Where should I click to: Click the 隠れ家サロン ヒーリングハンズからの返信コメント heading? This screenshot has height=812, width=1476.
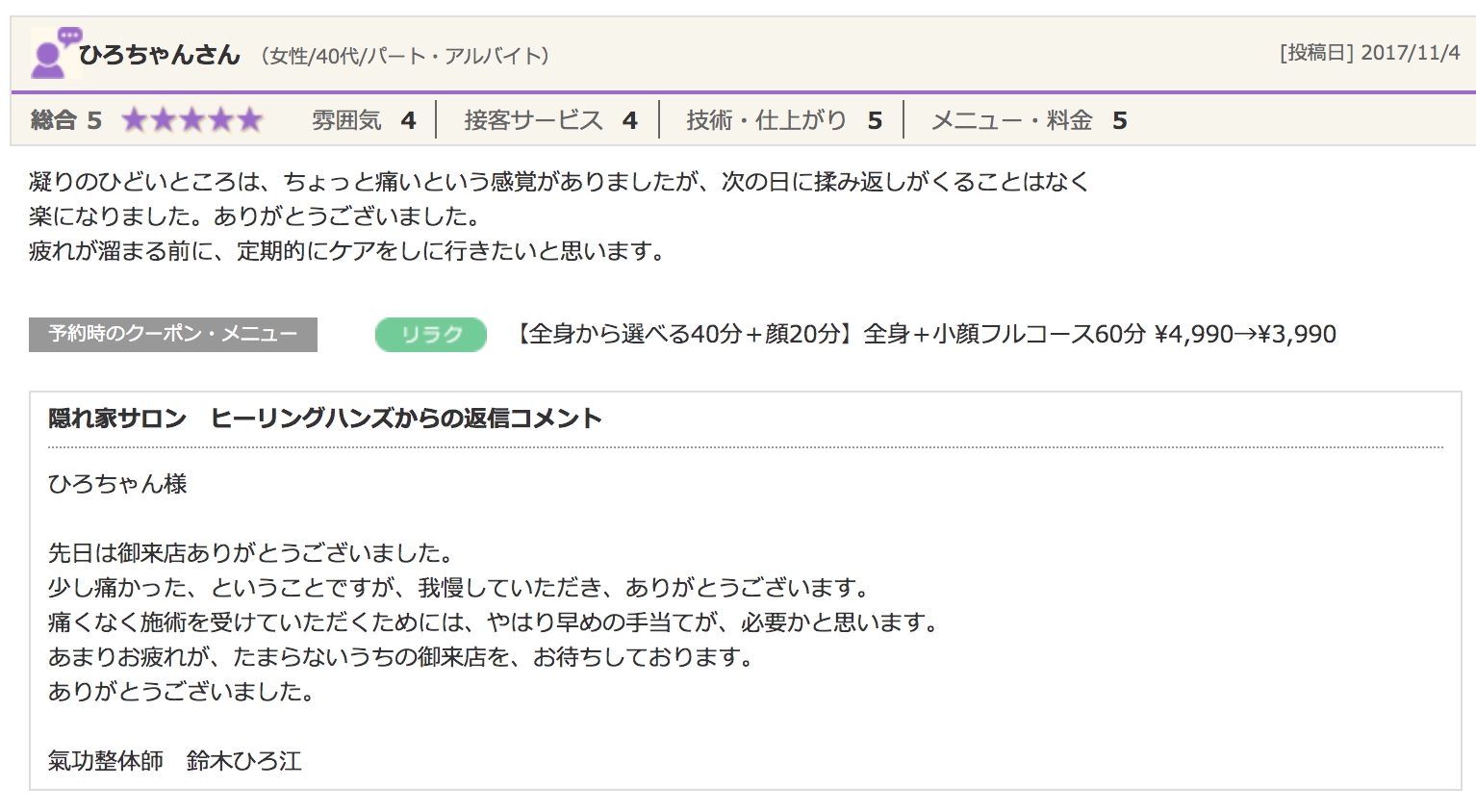[x=325, y=419]
